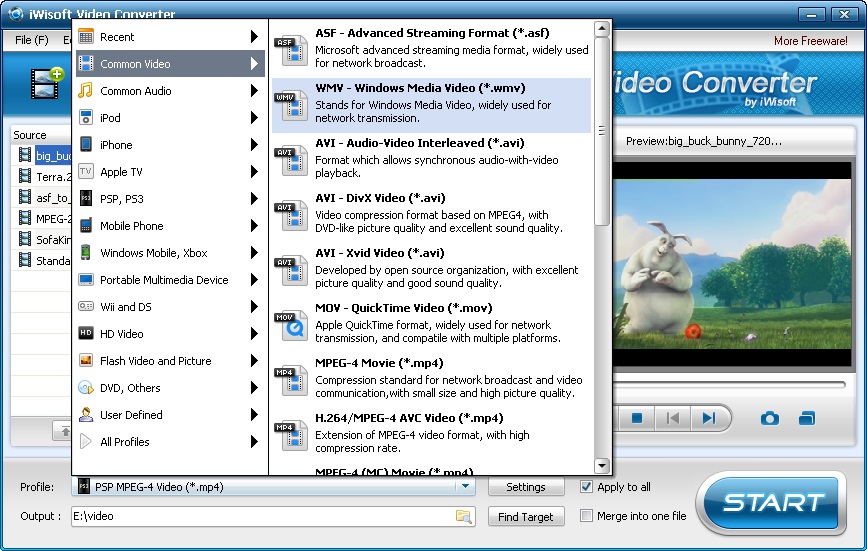Screen dimensions: 867x551
Task: Open the File menu
Action: tap(31, 40)
